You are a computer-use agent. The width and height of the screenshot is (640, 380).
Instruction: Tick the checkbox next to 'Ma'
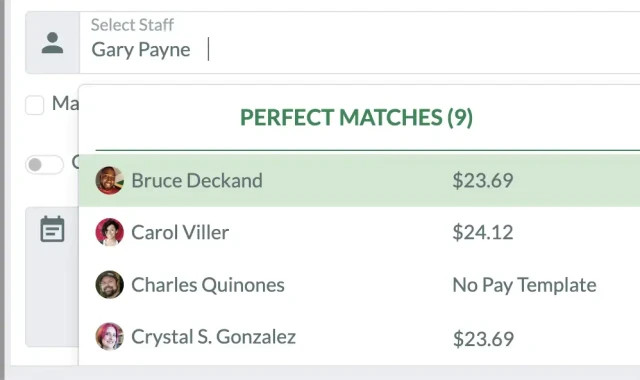[35, 105]
